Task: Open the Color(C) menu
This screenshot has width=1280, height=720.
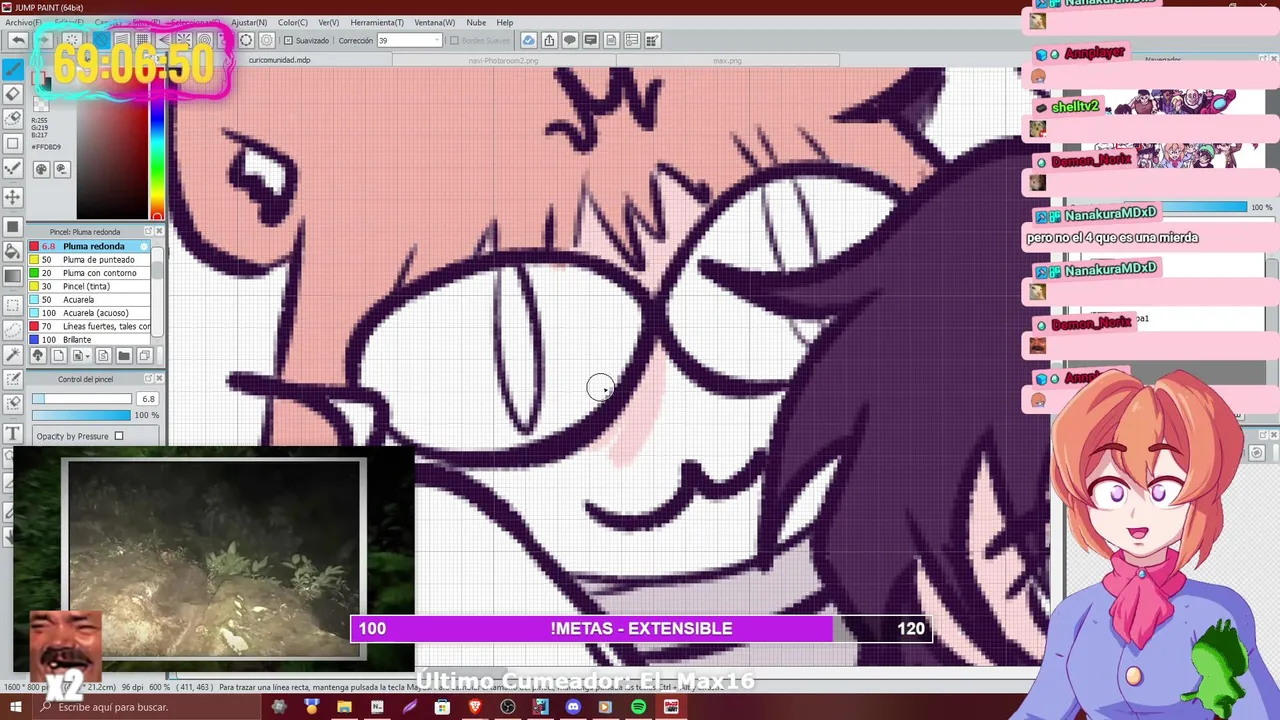Action: (293, 22)
